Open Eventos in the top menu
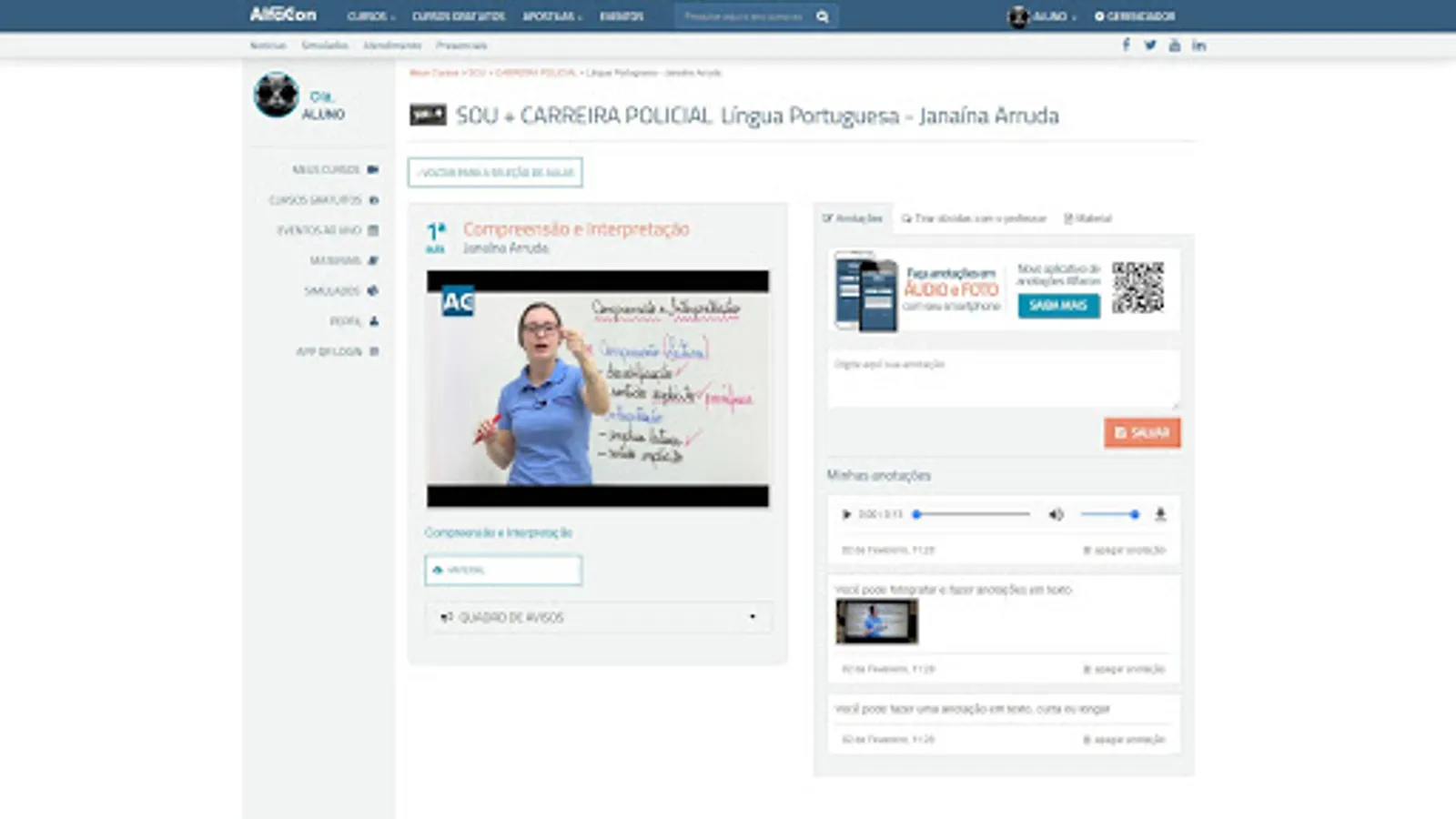This screenshot has width=1456, height=819. (x=622, y=16)
